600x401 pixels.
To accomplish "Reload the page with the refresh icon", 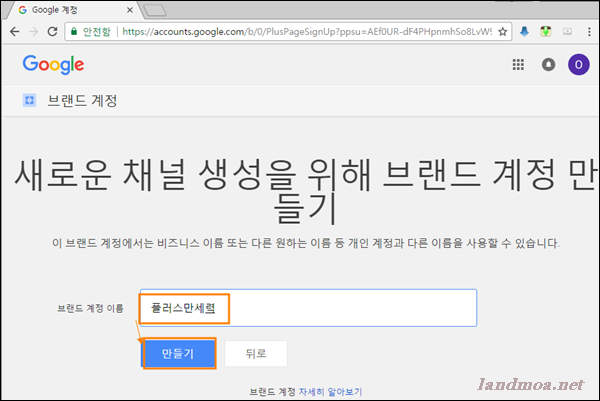I will [x=52, y=31].
